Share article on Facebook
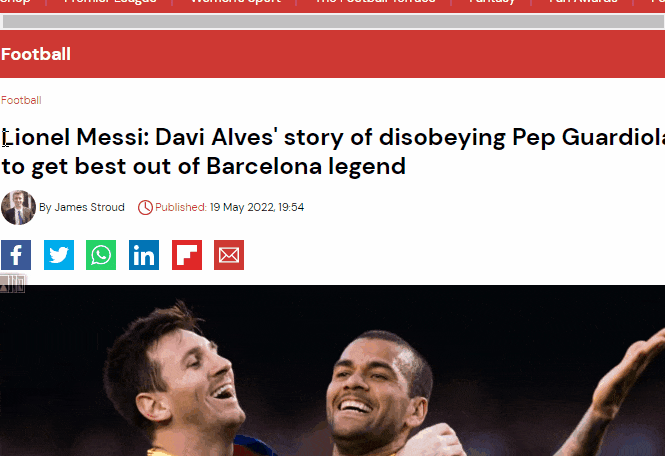 click(16, 255)
